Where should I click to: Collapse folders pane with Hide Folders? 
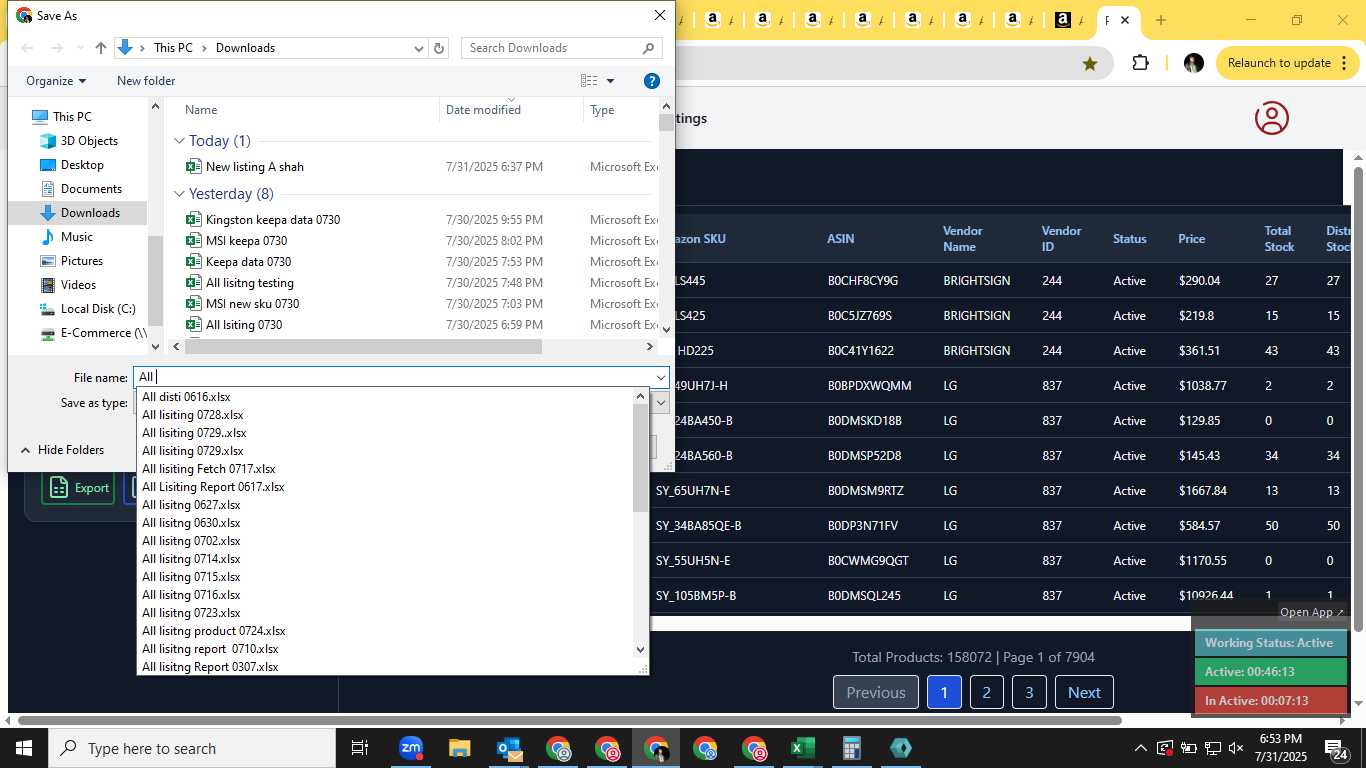point(61,450)
